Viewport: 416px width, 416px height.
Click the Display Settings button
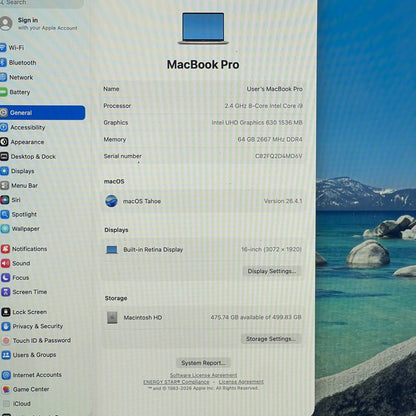pyautogui.click(x=272, y=271)
